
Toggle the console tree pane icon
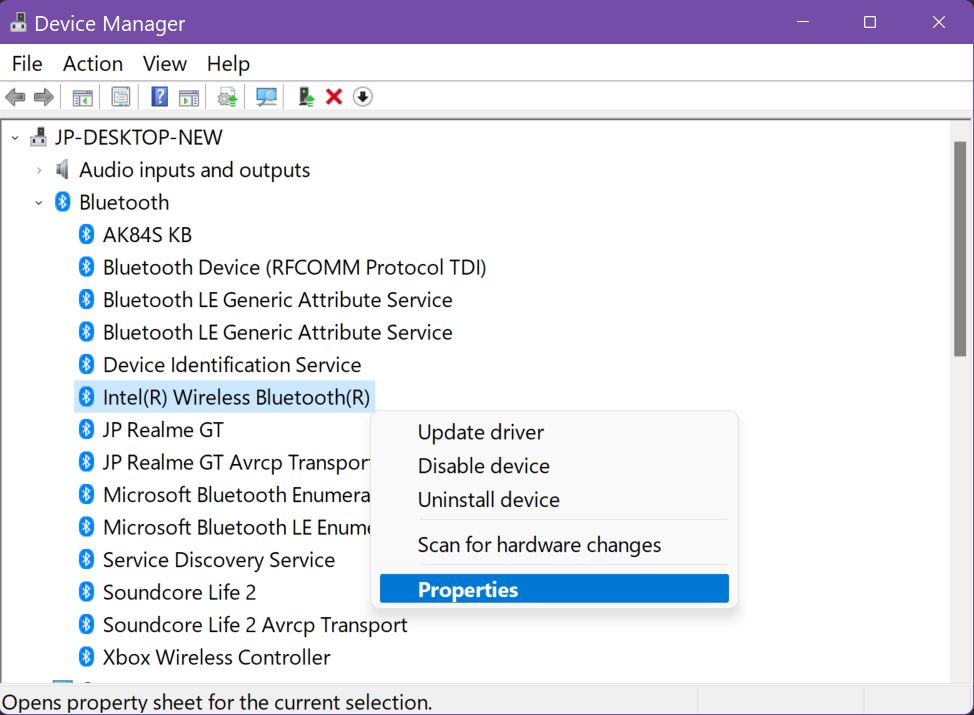83,96
